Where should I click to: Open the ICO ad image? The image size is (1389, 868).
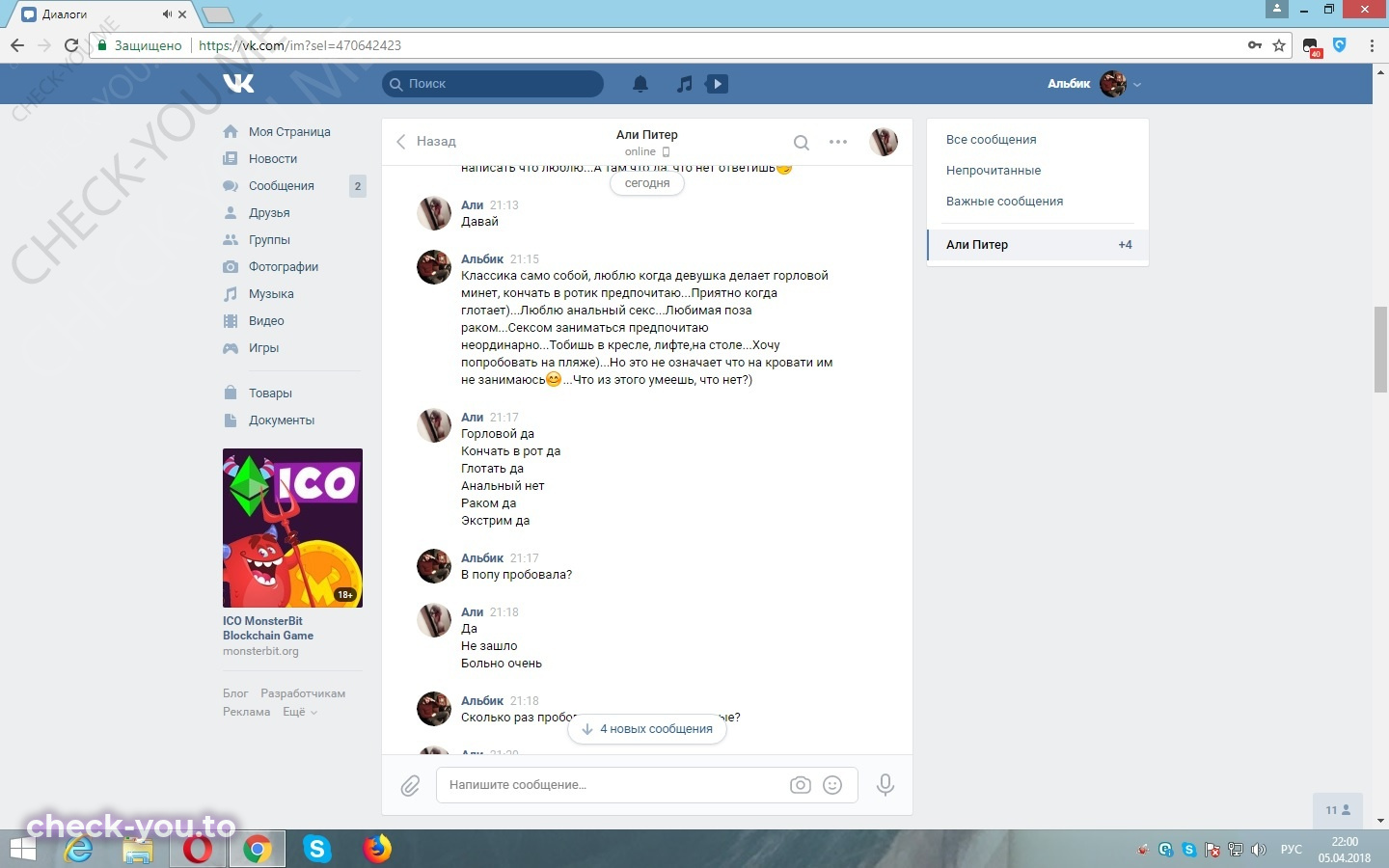click(292, 528)
